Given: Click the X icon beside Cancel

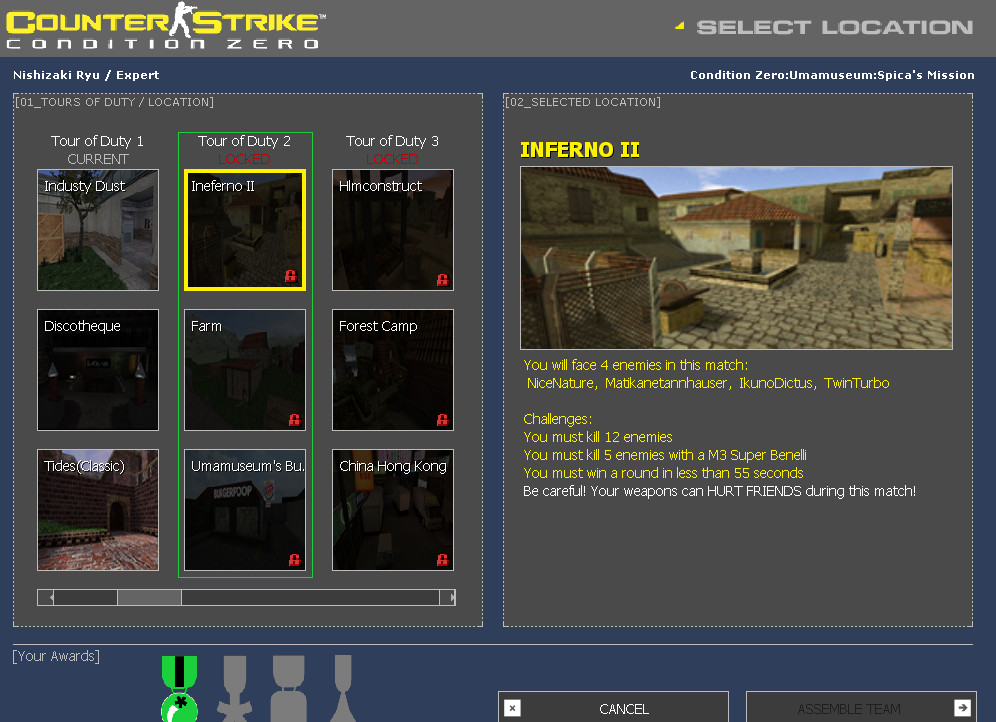Looking at the screenshot, I should pos(512,707).
